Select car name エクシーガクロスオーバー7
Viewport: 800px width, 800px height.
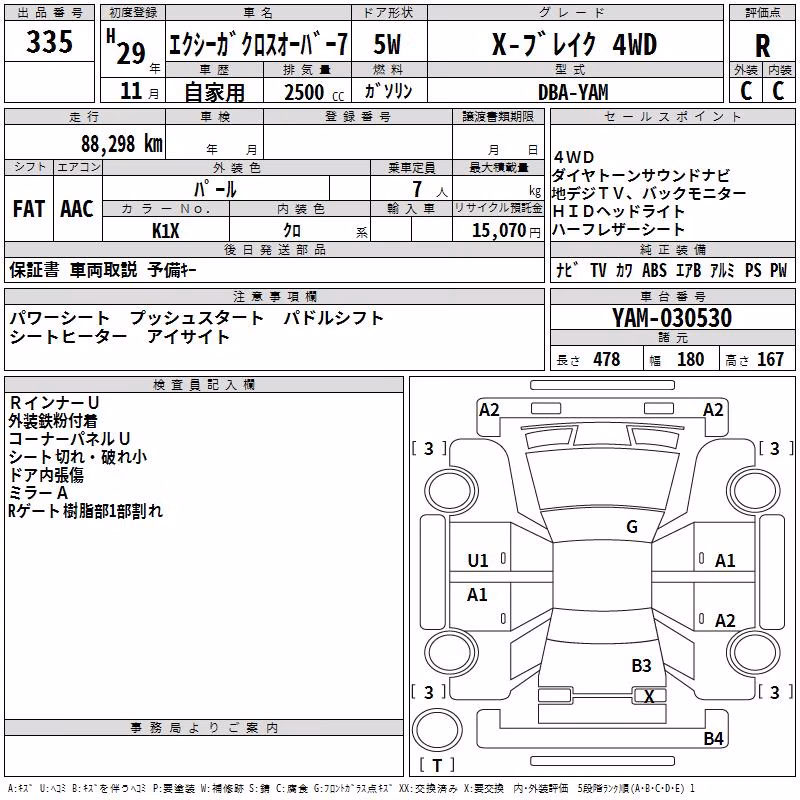[258, 44]
